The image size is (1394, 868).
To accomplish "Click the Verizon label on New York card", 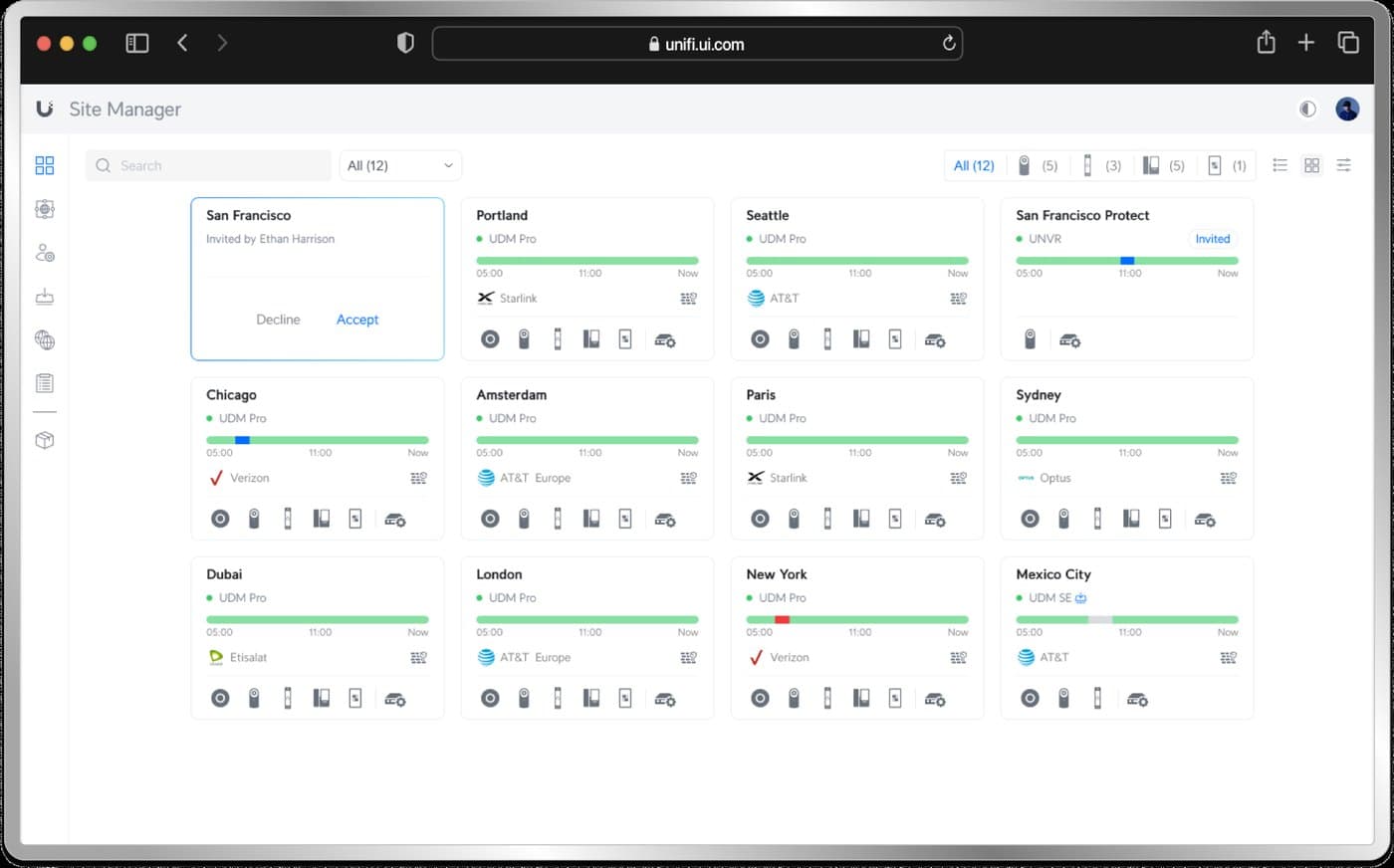I will tap(789, 657).
